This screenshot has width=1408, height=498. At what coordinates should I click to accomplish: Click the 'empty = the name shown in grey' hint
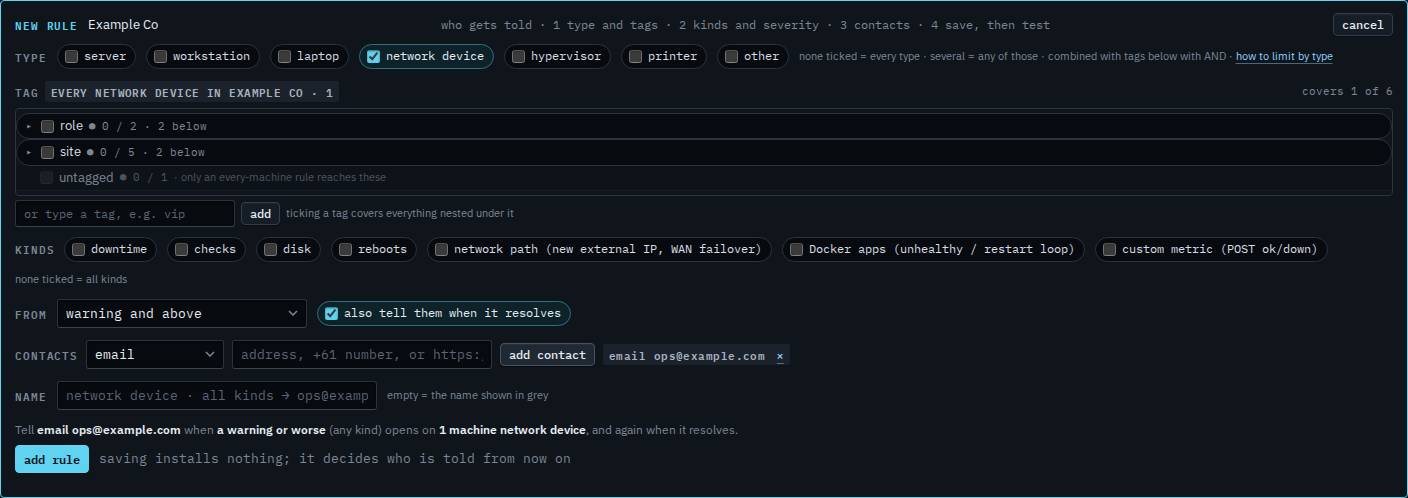tap(467, 396)
